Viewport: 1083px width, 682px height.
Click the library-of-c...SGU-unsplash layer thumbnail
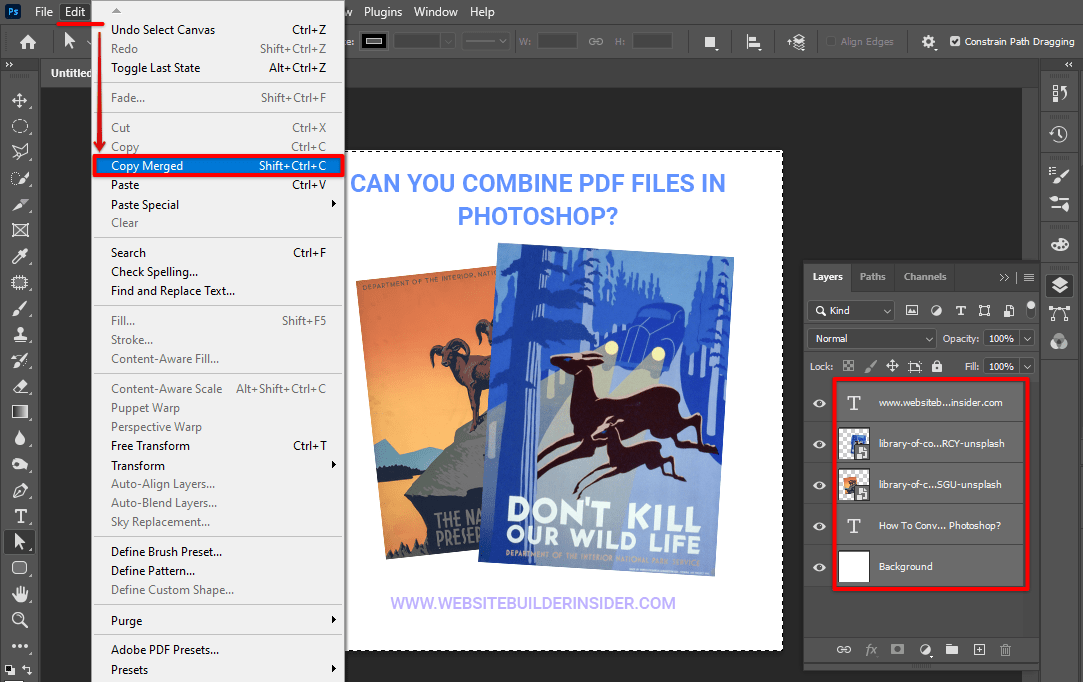[855, 484]
